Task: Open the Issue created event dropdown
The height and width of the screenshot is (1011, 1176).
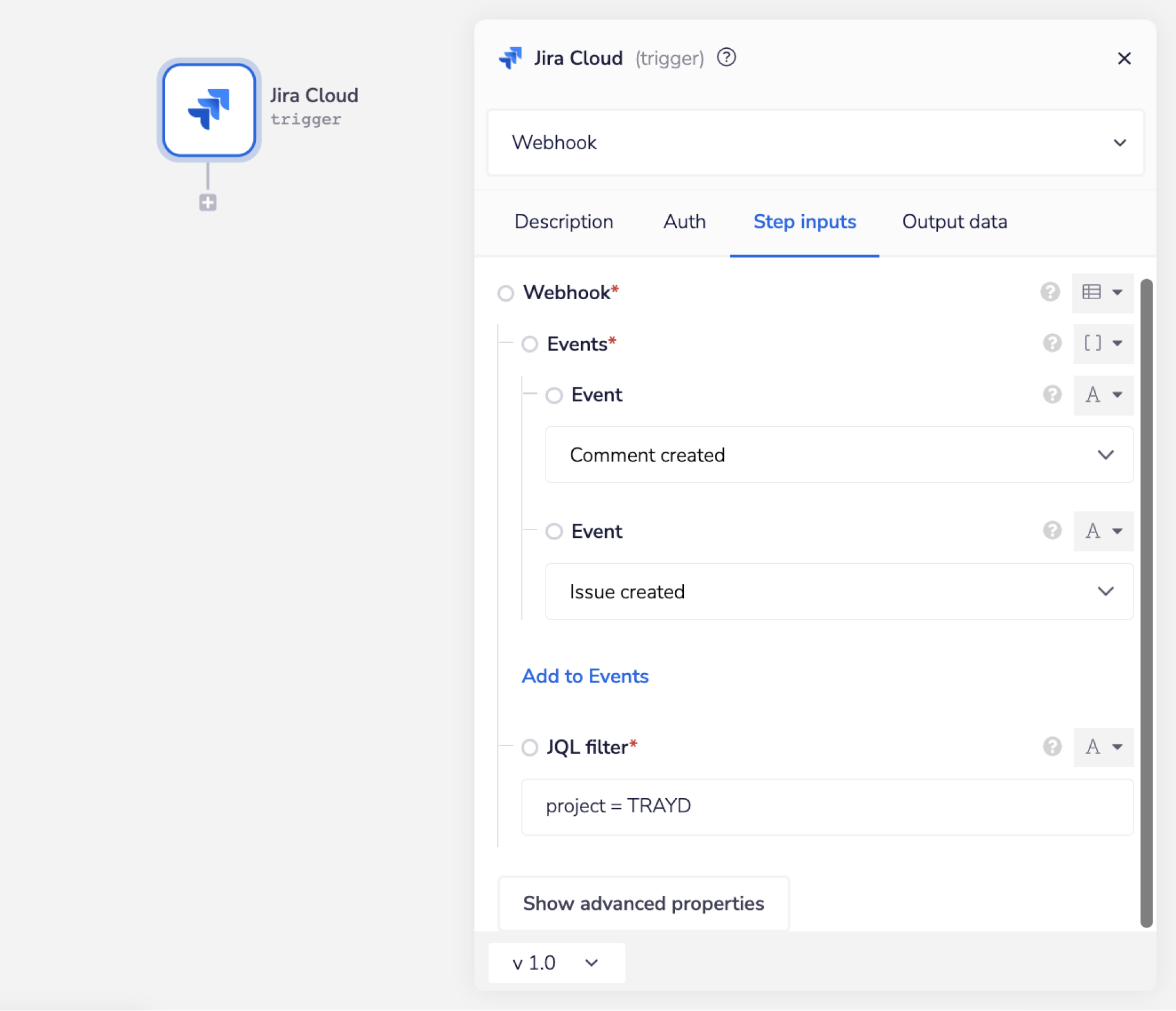Action: 839,591
